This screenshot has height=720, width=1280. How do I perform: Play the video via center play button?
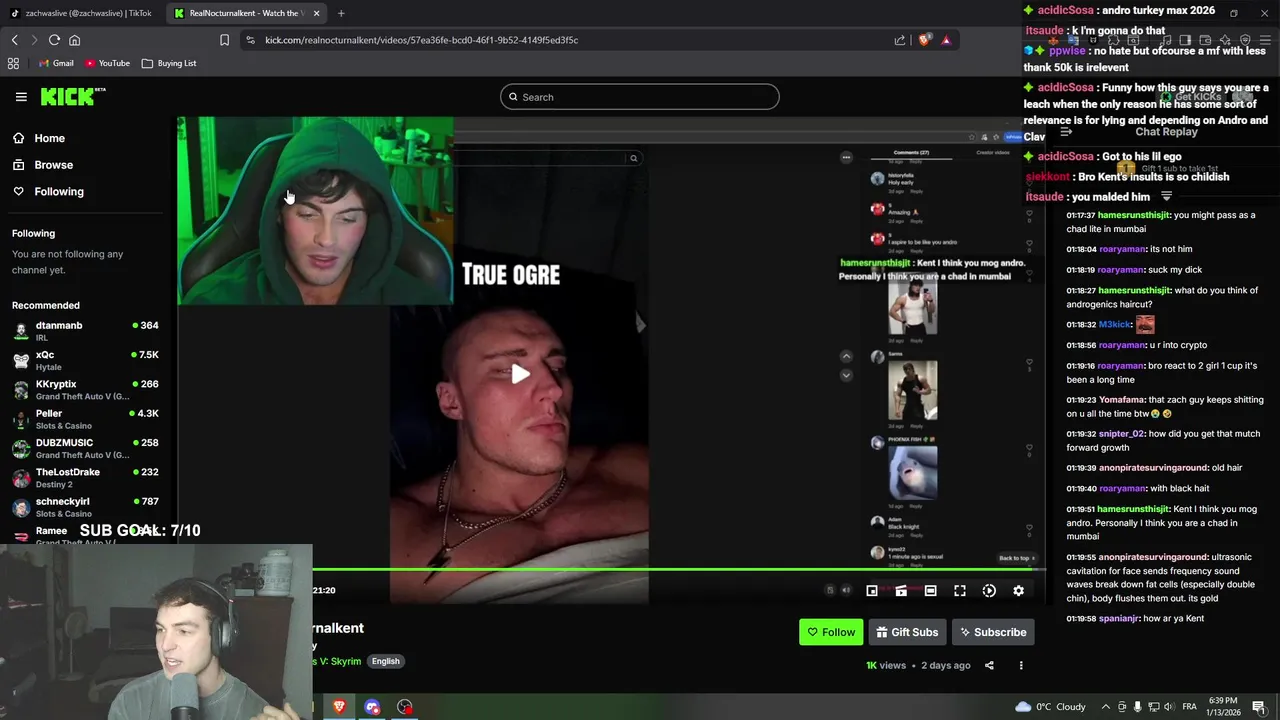point(520,374)
